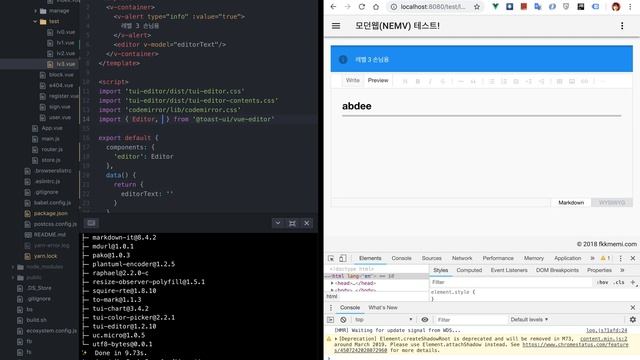Open router.js in the file tree
The image size is (640, 360).
pos(51,149)
